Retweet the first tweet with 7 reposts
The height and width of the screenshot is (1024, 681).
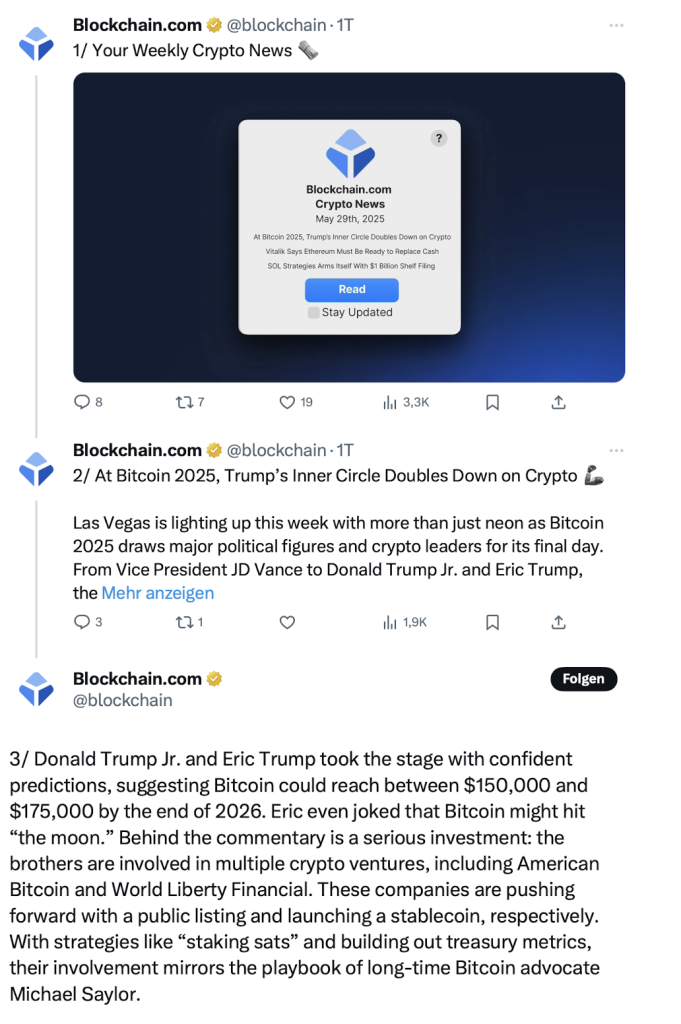click(189, 402)
